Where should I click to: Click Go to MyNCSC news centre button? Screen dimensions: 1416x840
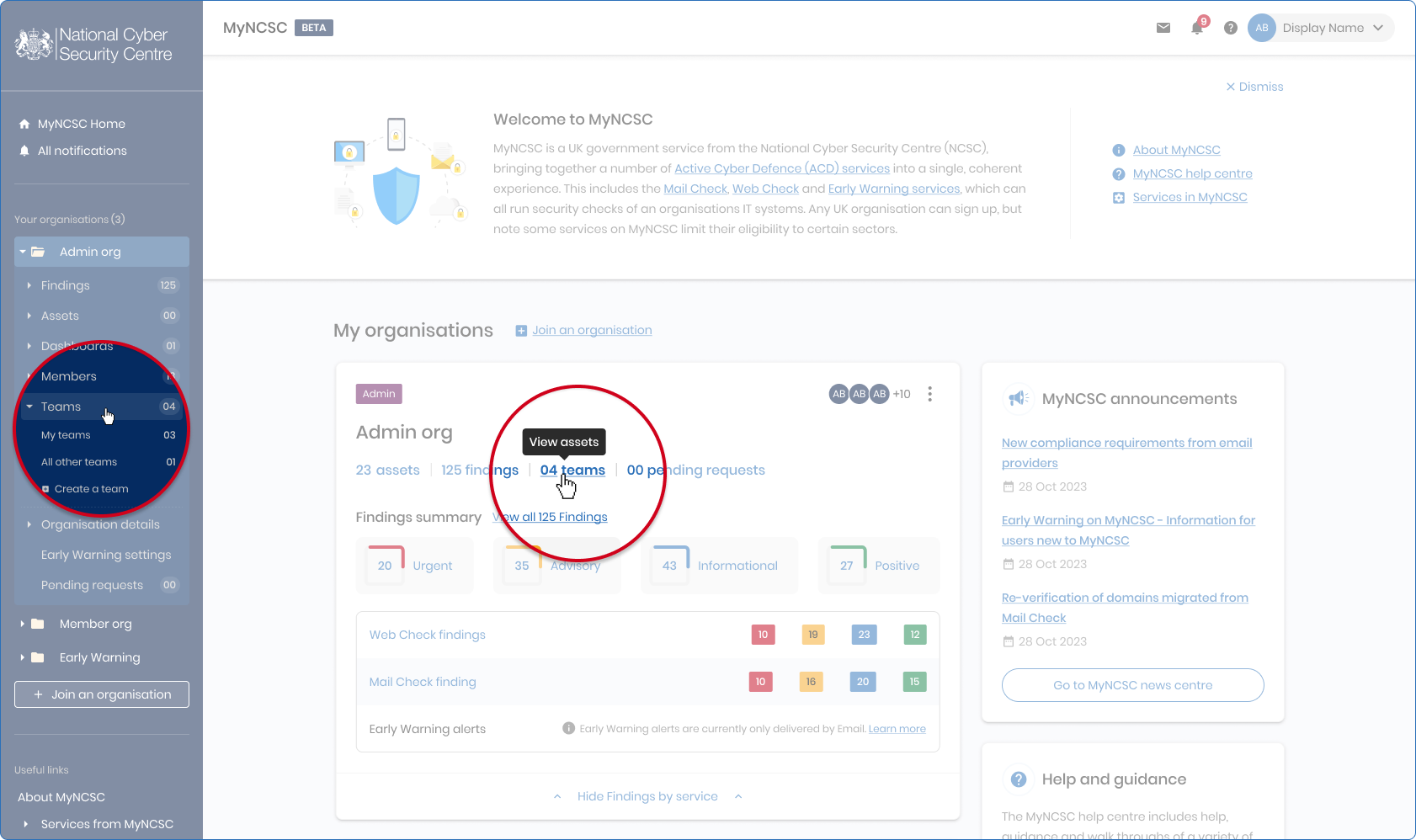1132,685
